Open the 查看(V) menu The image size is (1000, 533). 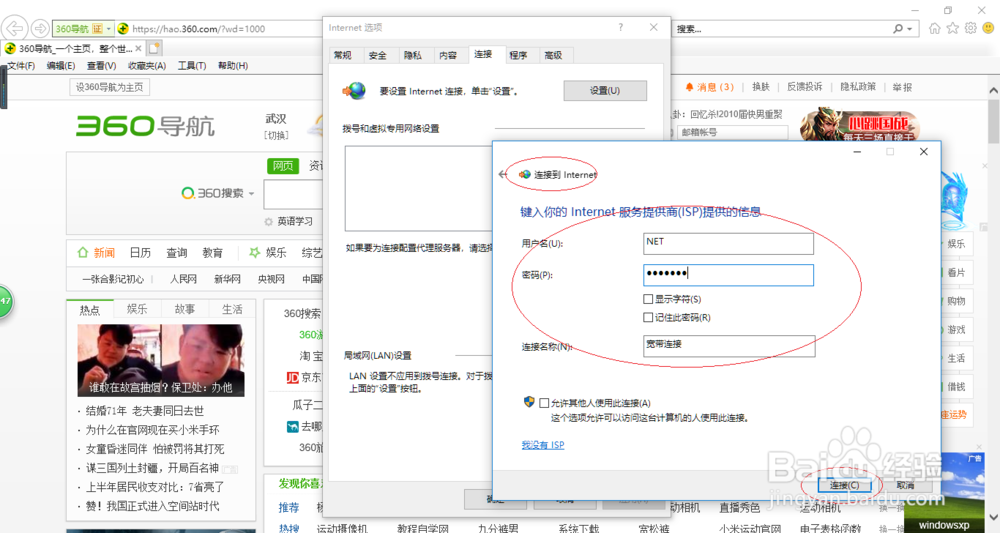(x=101, y=66)
